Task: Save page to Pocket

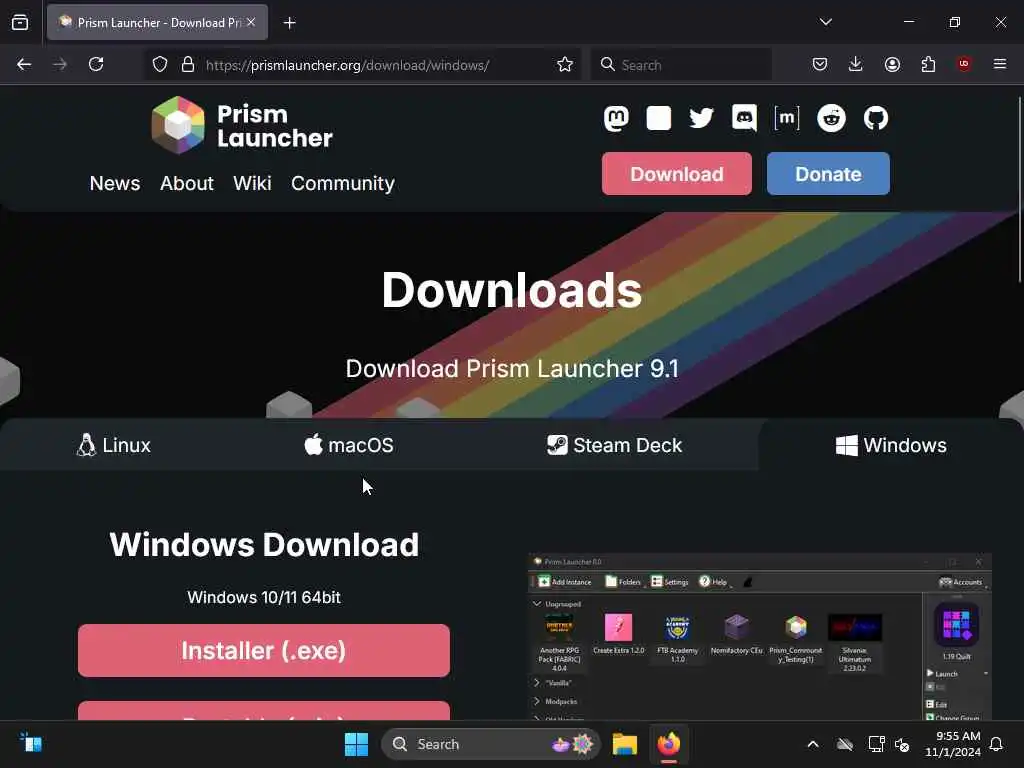Action: 820,64
